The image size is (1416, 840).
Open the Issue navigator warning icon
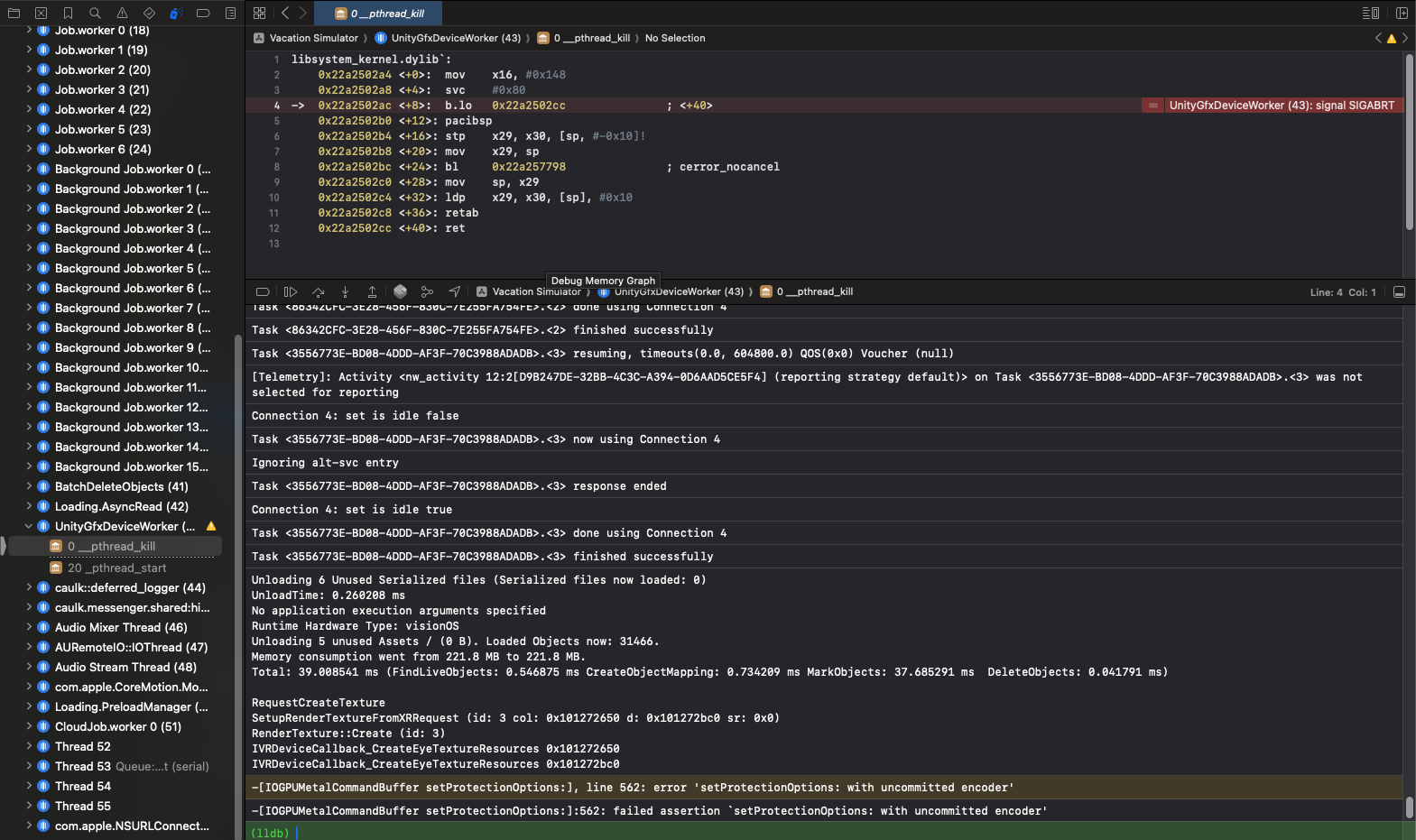tap(122, 14)
